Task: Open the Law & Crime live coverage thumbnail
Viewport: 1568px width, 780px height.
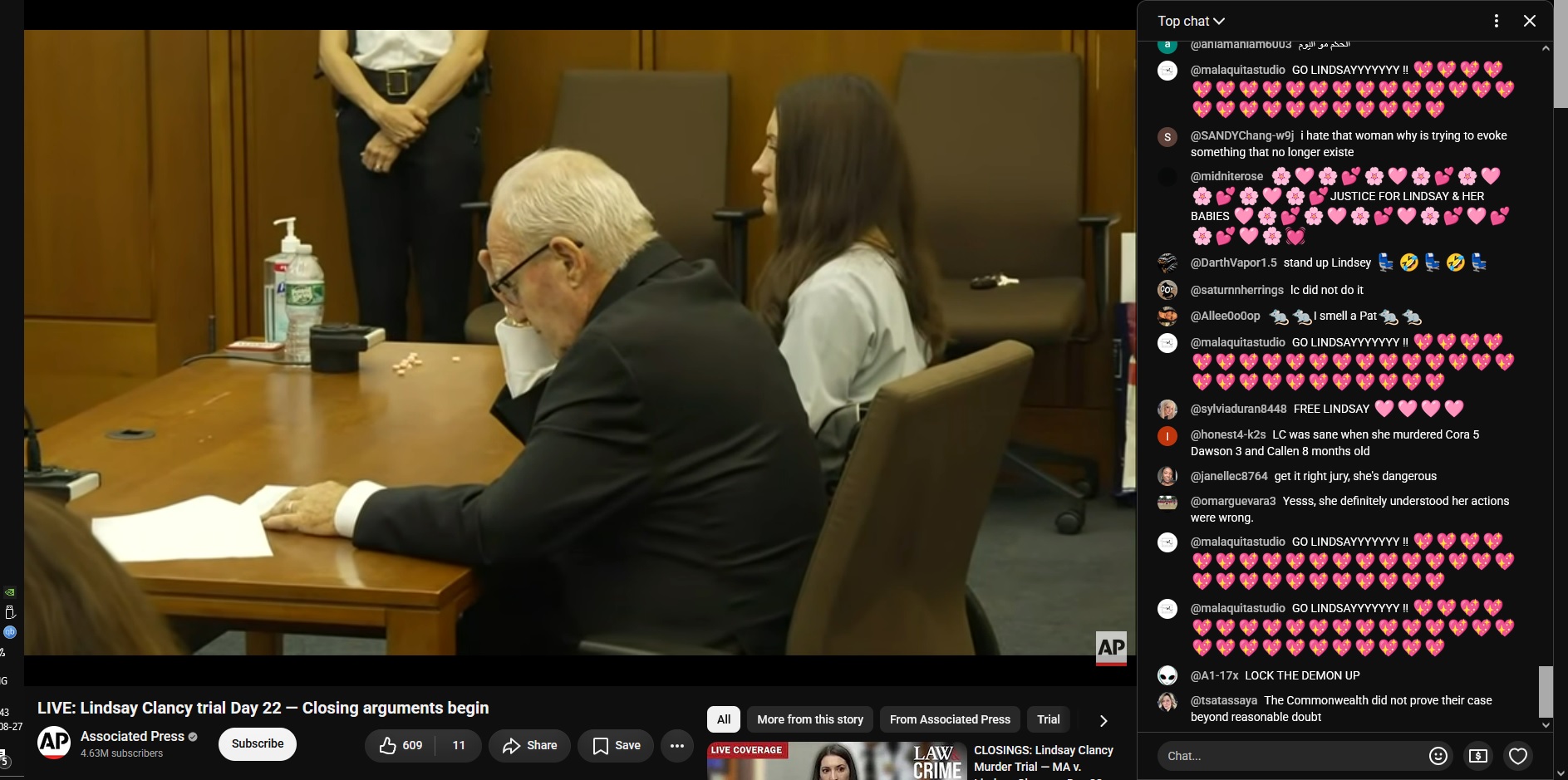Action: tap(836, 761)
